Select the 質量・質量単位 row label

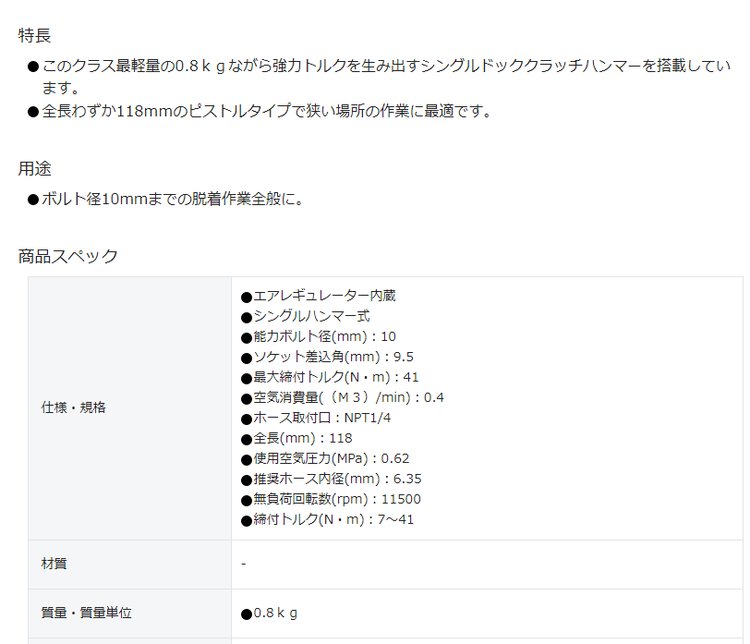pyautogui.click(x=86, y=613)
